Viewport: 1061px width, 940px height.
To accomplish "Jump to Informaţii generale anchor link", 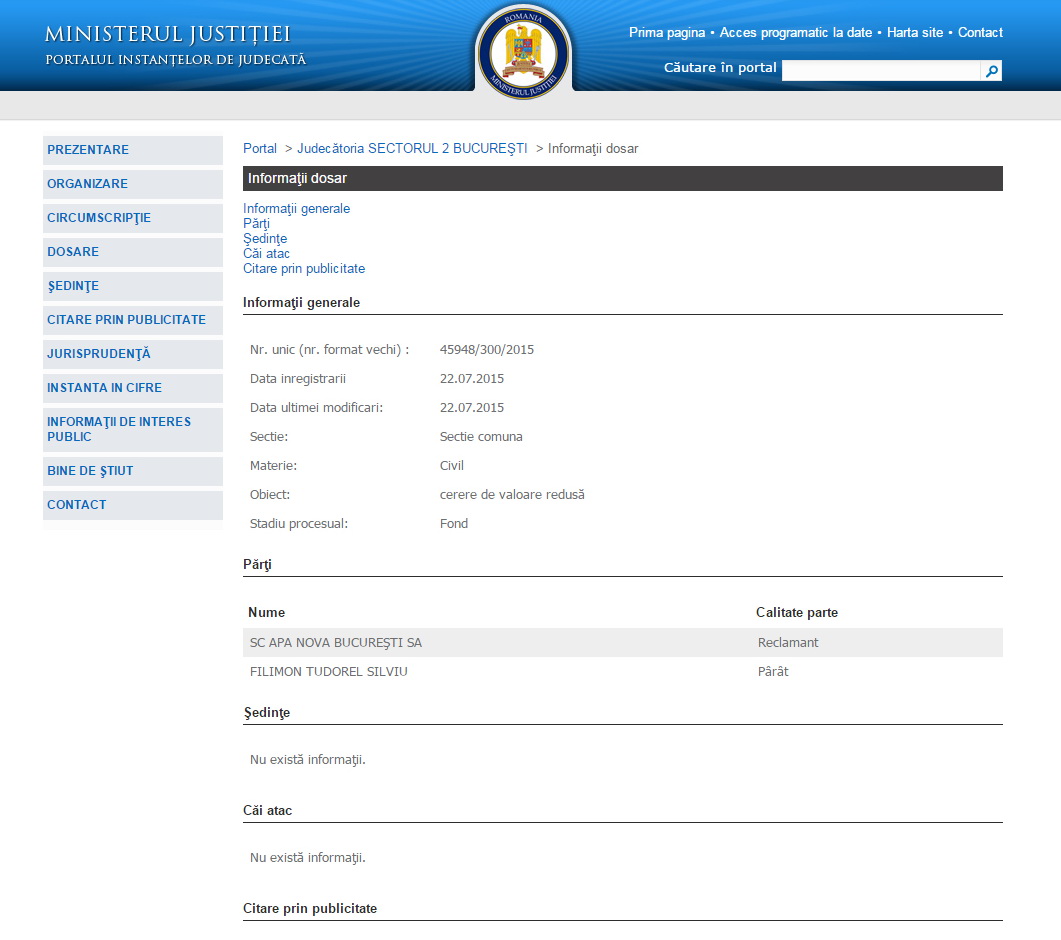I will pyautogui.click(x=296, y=209).
